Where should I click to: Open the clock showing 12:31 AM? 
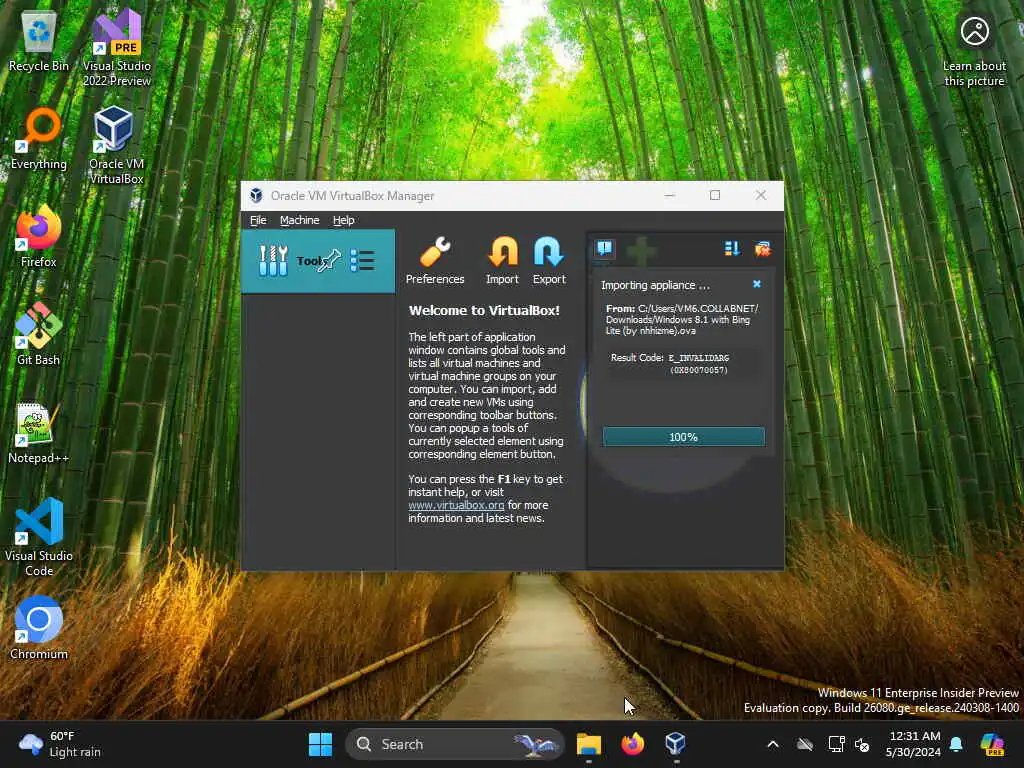(x=914, y=744)
